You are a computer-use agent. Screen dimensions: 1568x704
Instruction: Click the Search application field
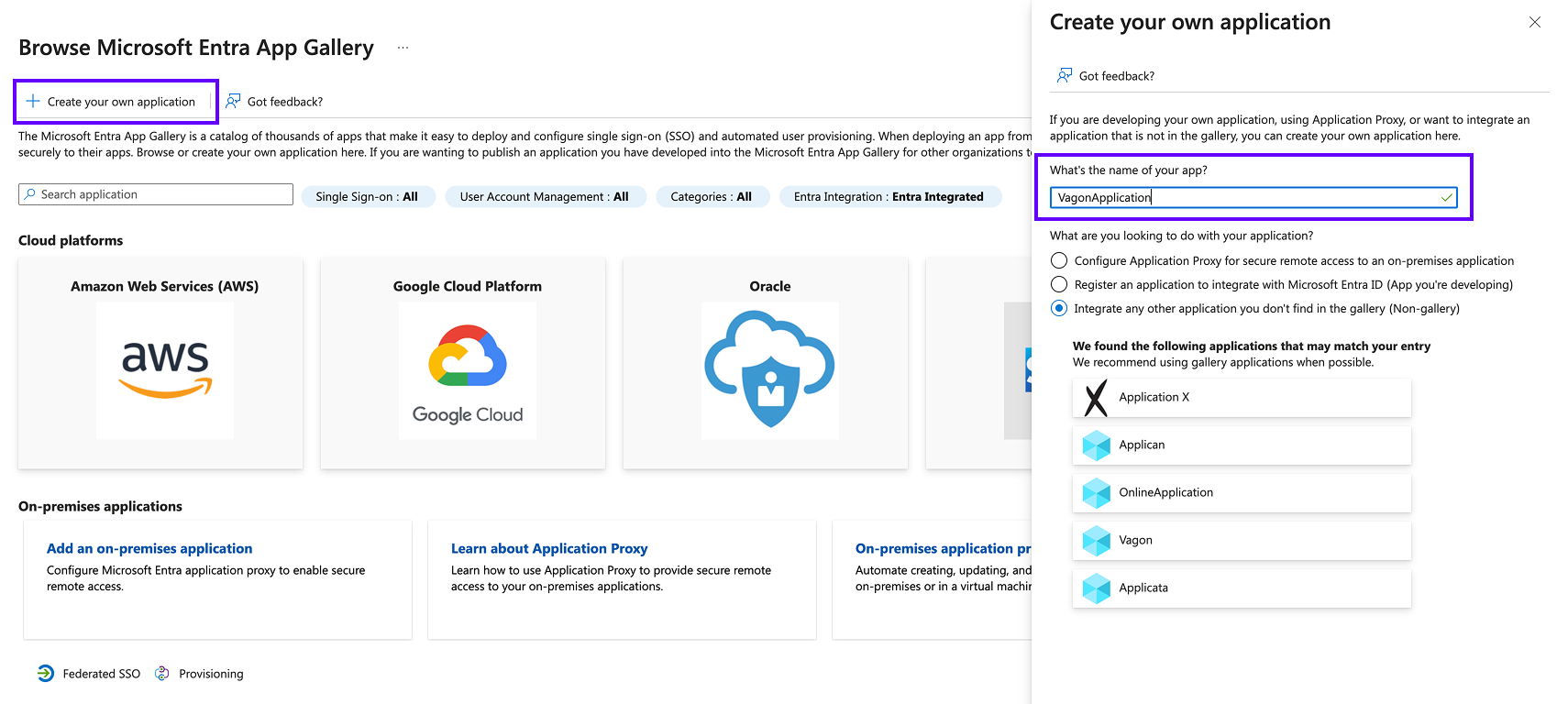(156, 194)
